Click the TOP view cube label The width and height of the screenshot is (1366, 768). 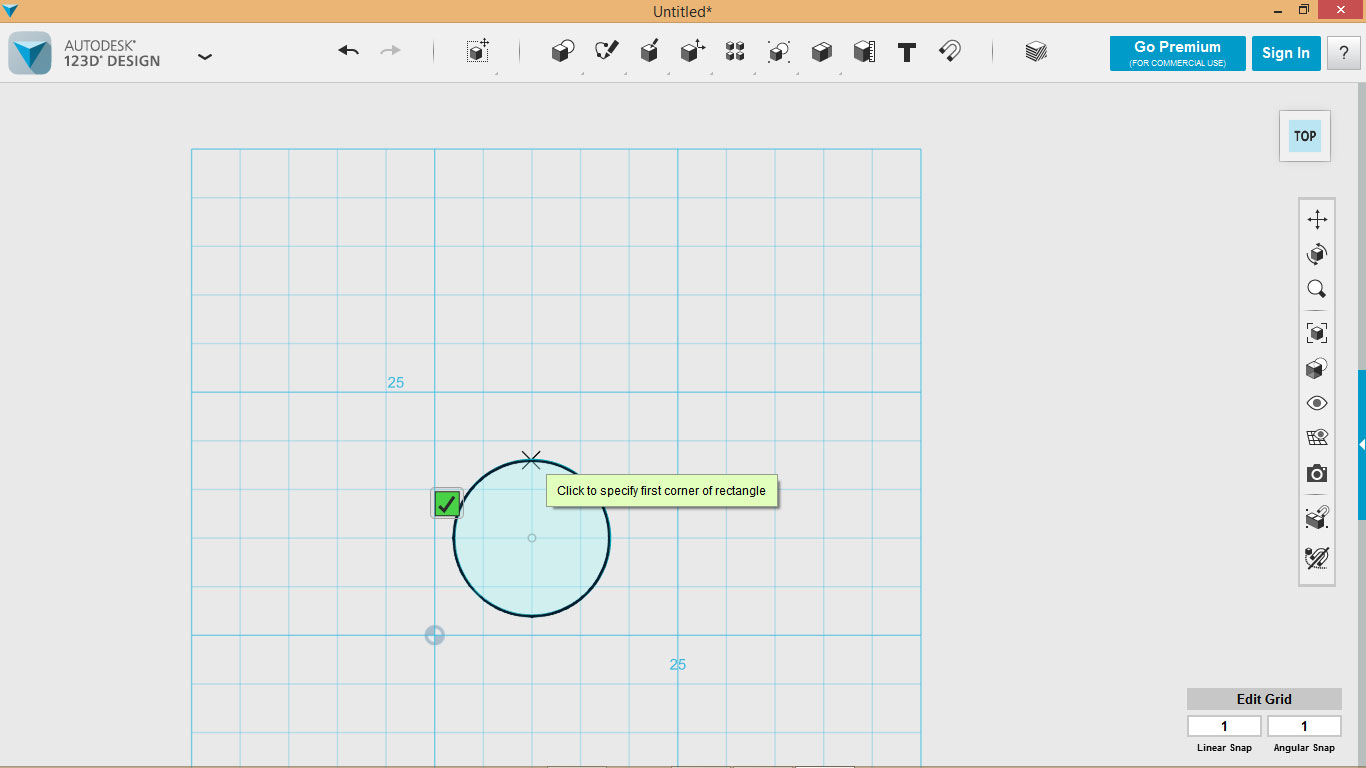coord(1304,136)
